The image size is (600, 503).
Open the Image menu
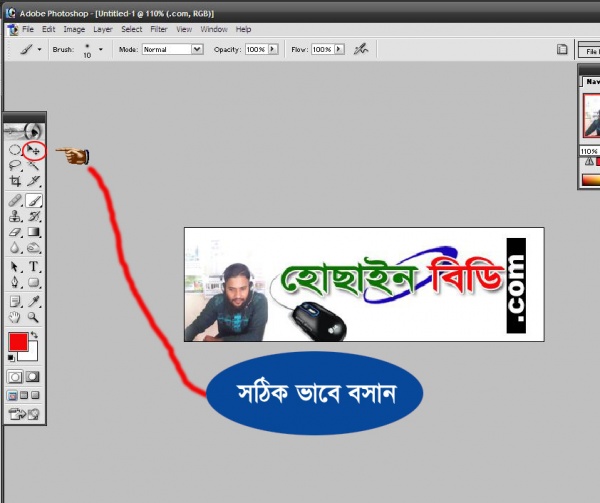74,29
